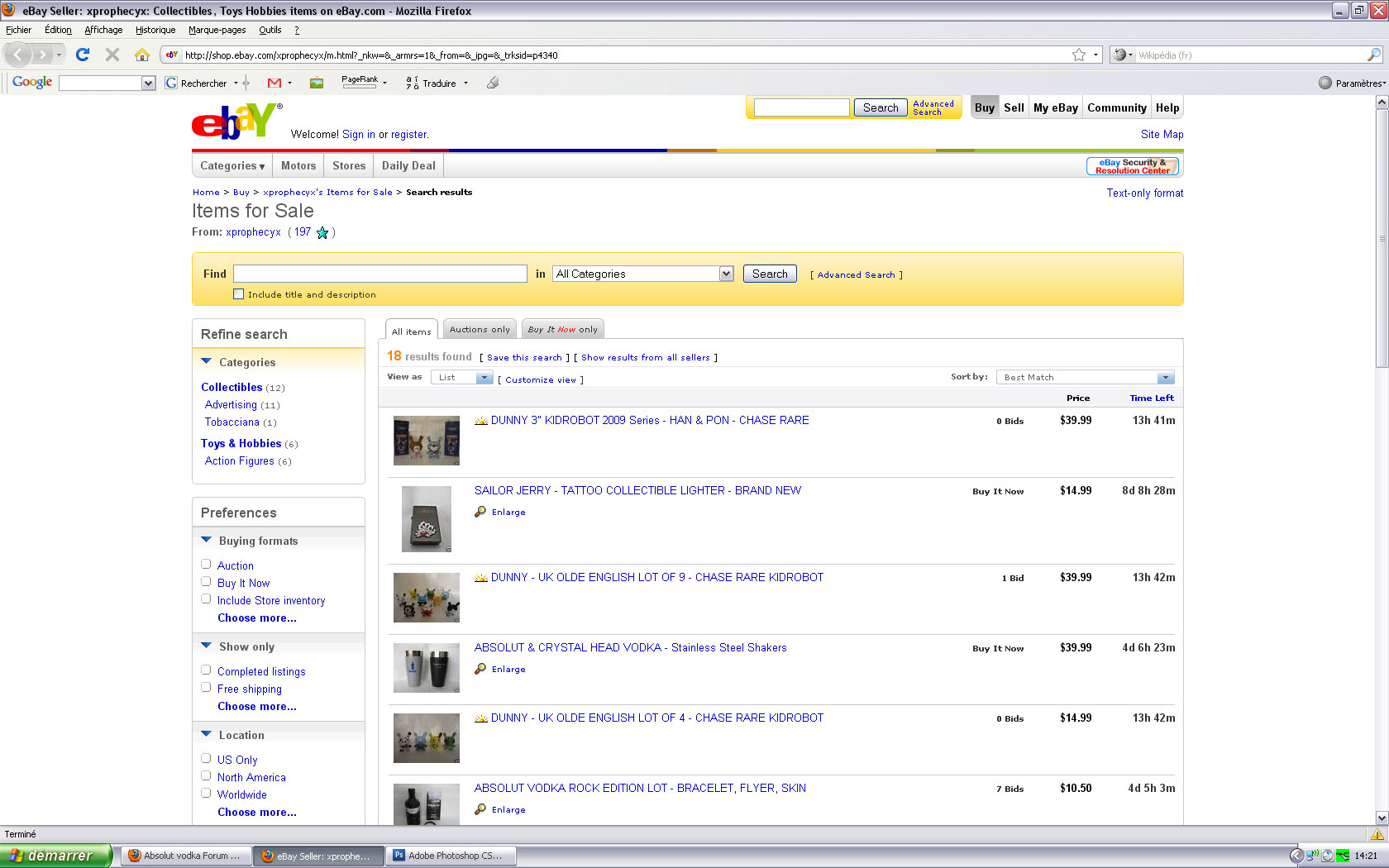Screen dimensions: 1389x868
Task: Click the eBay logo
Action: (237, 122)
